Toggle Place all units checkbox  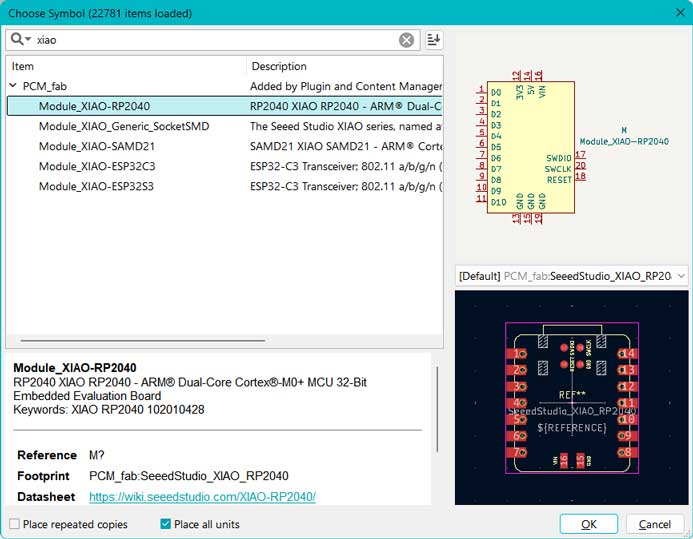coord(165,524)
